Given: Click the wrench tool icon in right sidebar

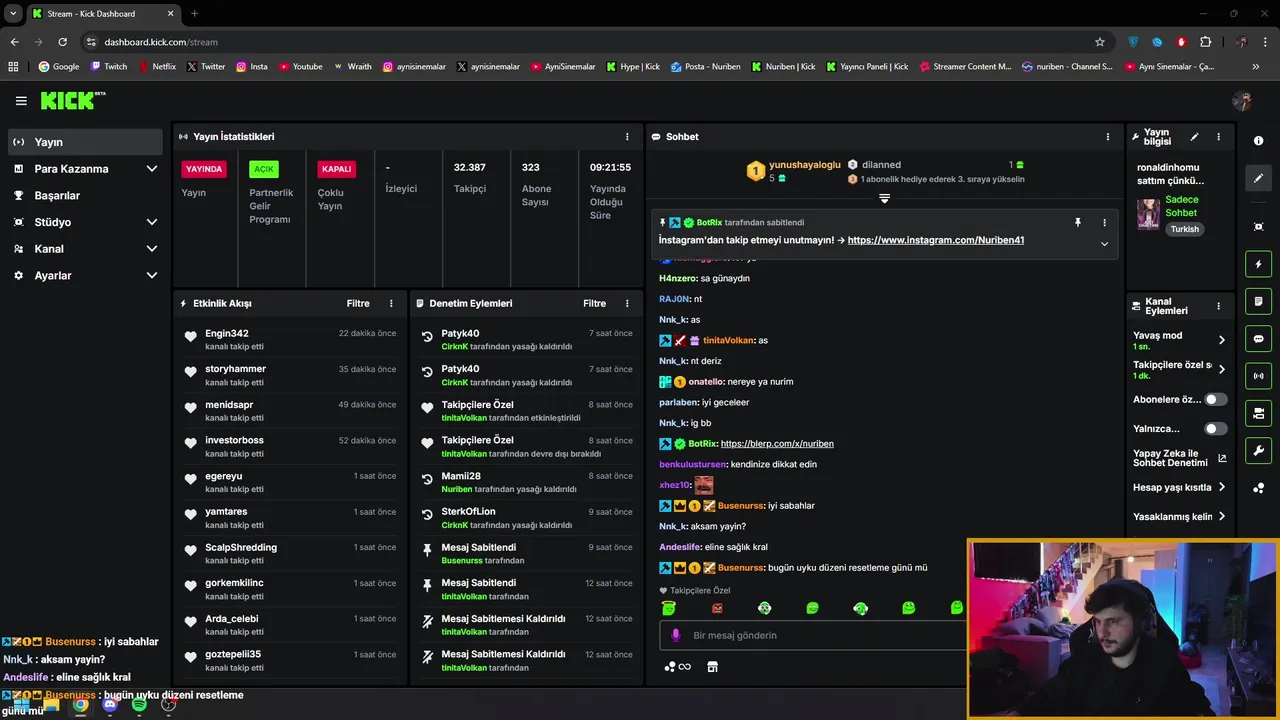Looking at the screenshot, I should pyautogui.click(x=1259, y=451).
